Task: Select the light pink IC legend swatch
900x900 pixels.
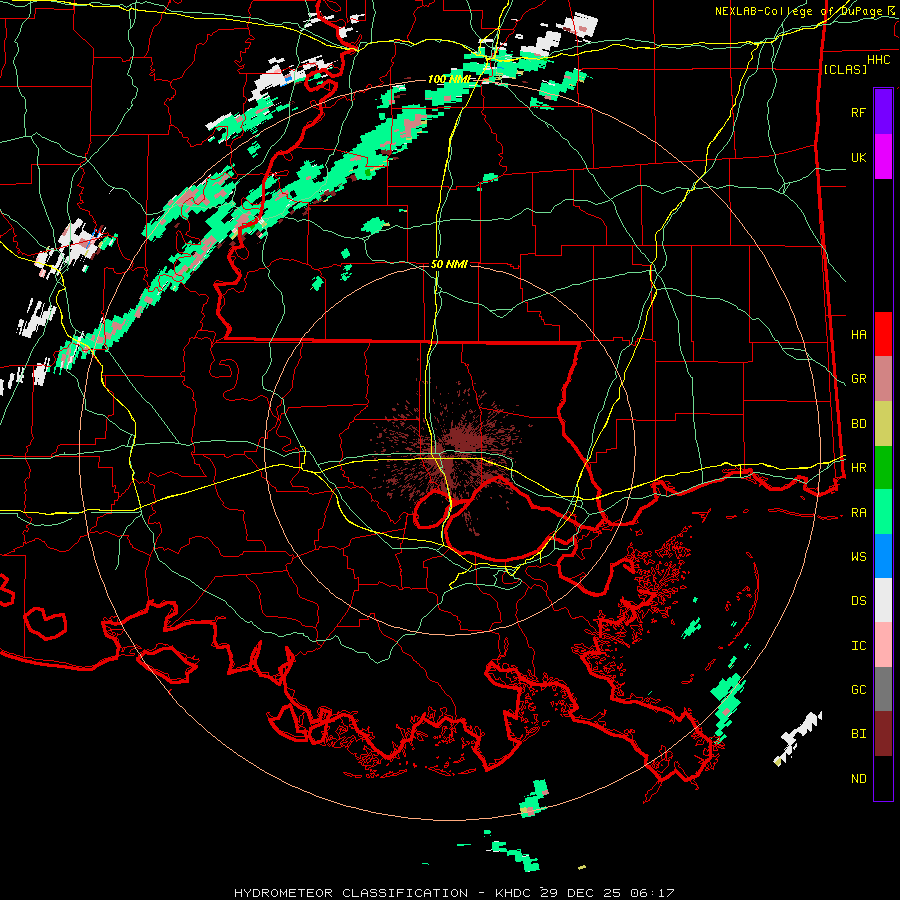Action: click(883, 645)
